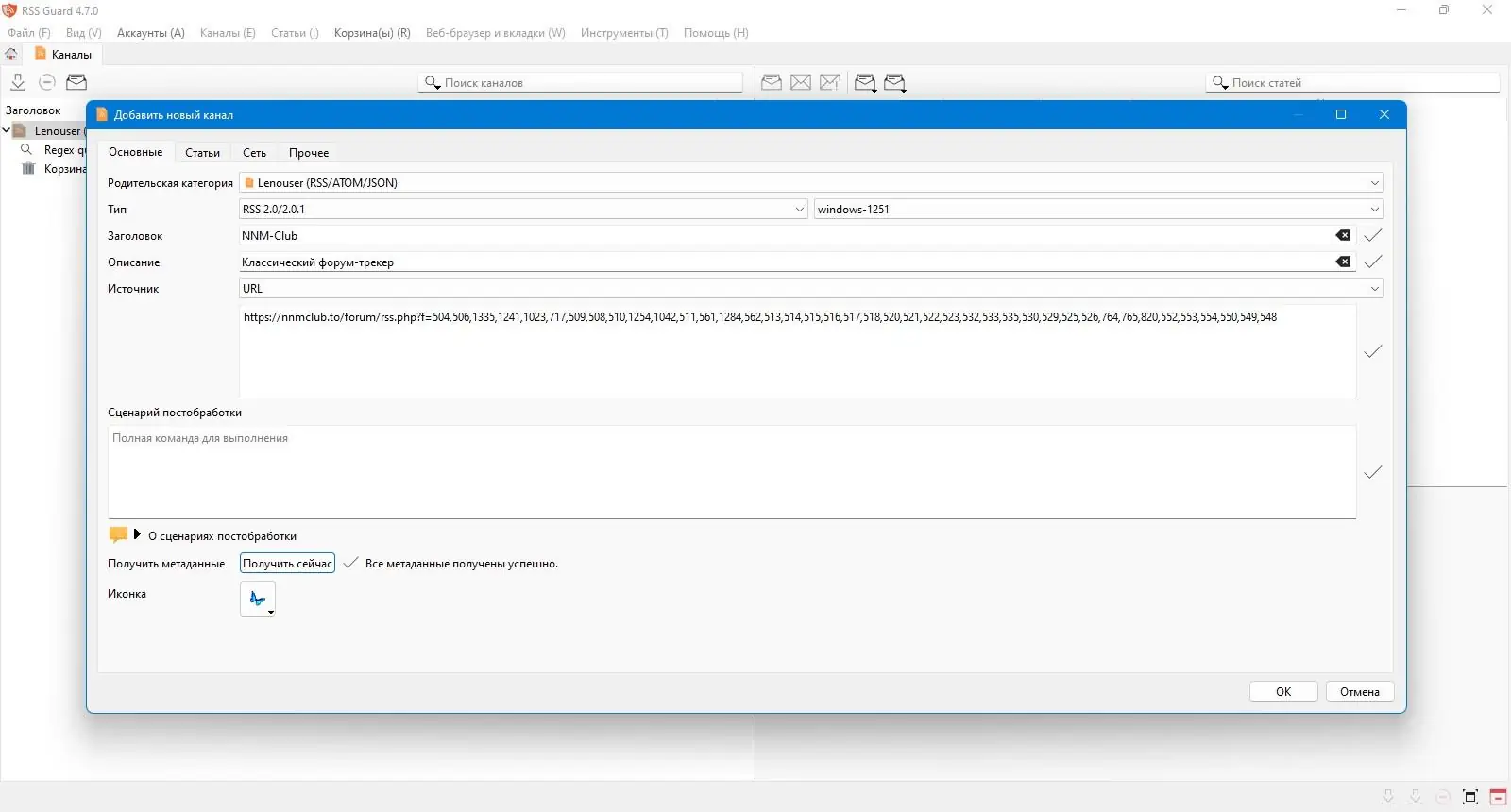The height and width of the screenshot is (812, 1511).
Task: Switch to the Сеть tab
Action: 254,153
